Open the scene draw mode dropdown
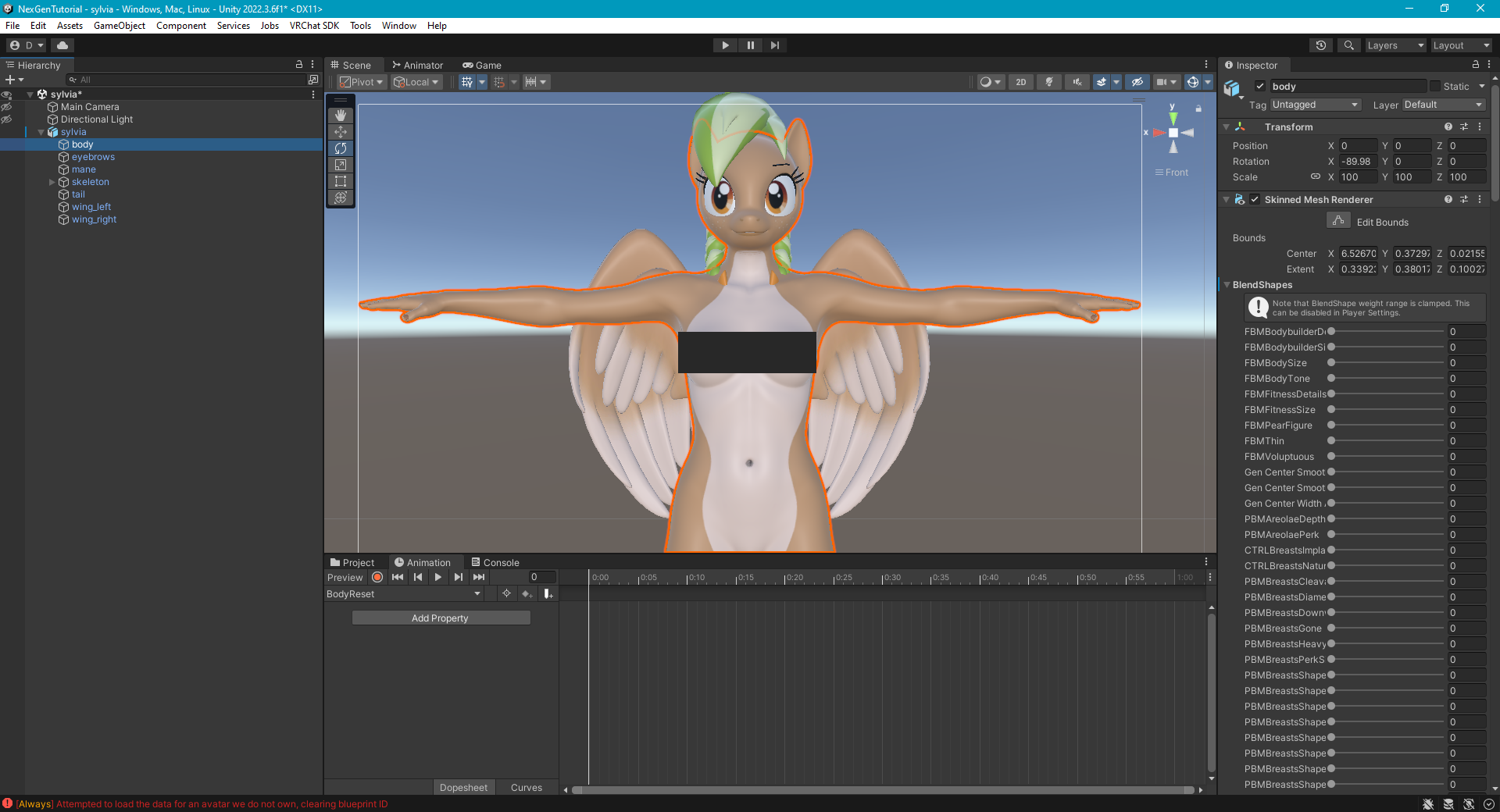The width and height of the screenshot is (1500, 812). [991, 82]
